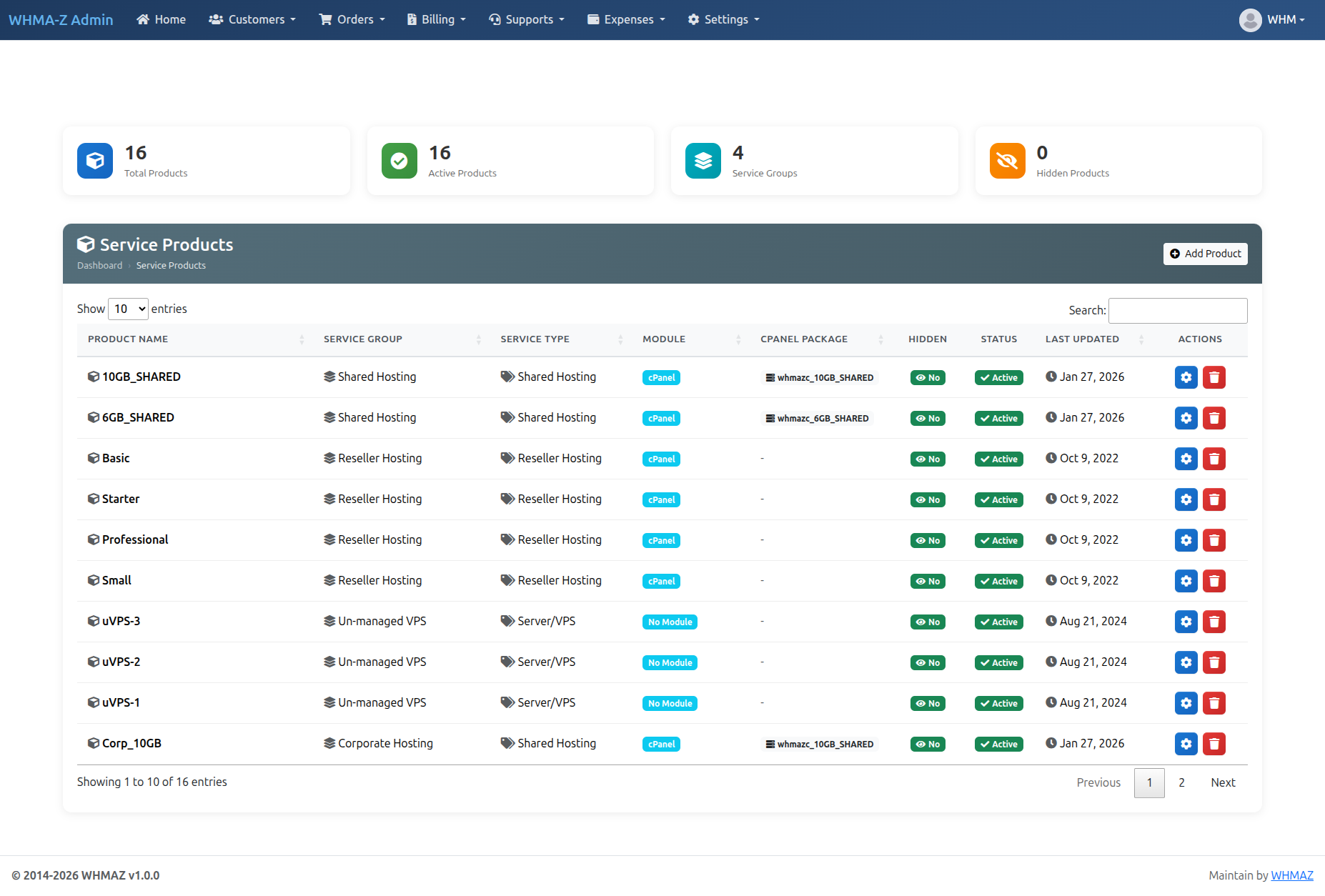Delete the uVPS-3 product
Viewport: 1325px width, 896px height.
(1214, 622)
